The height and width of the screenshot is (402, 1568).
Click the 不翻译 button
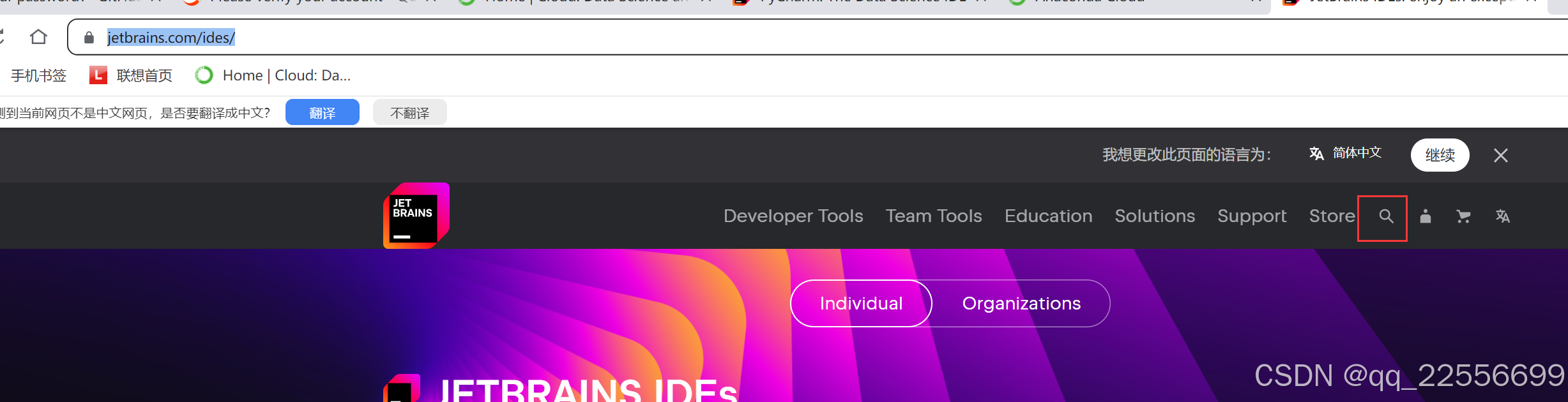point(409,112)
